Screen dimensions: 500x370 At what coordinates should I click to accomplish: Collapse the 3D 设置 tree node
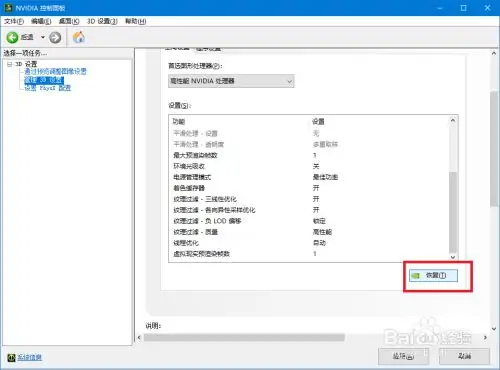pyautogui.click(x=9, y=64)
